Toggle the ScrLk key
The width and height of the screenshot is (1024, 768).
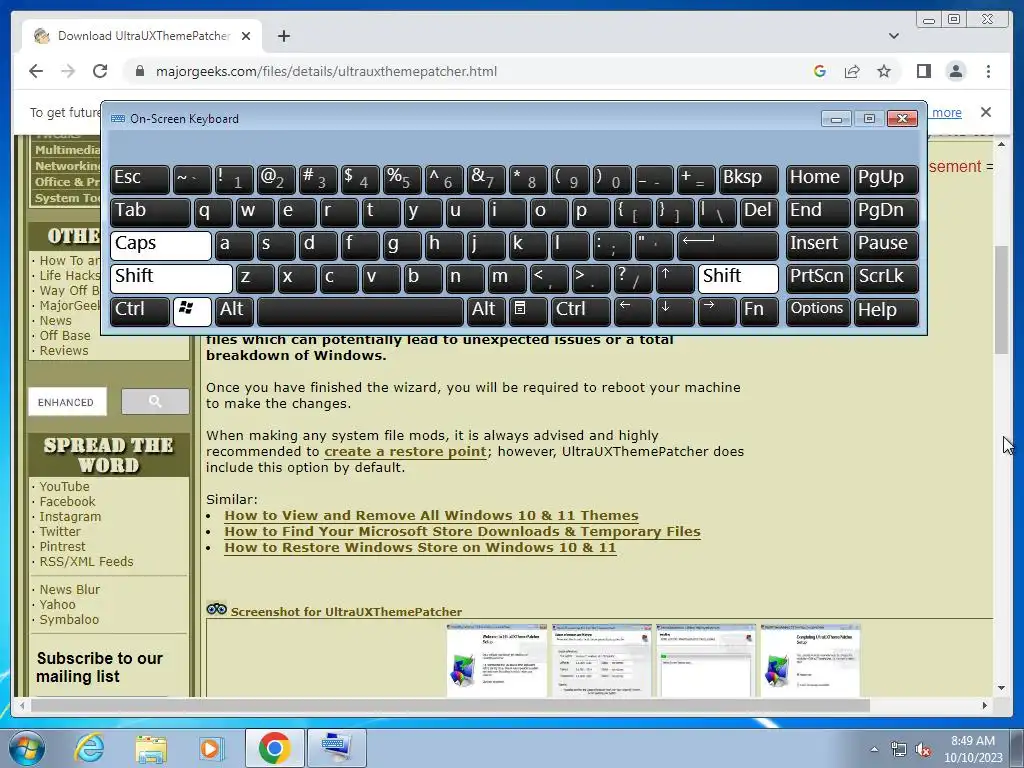(886, 278)
